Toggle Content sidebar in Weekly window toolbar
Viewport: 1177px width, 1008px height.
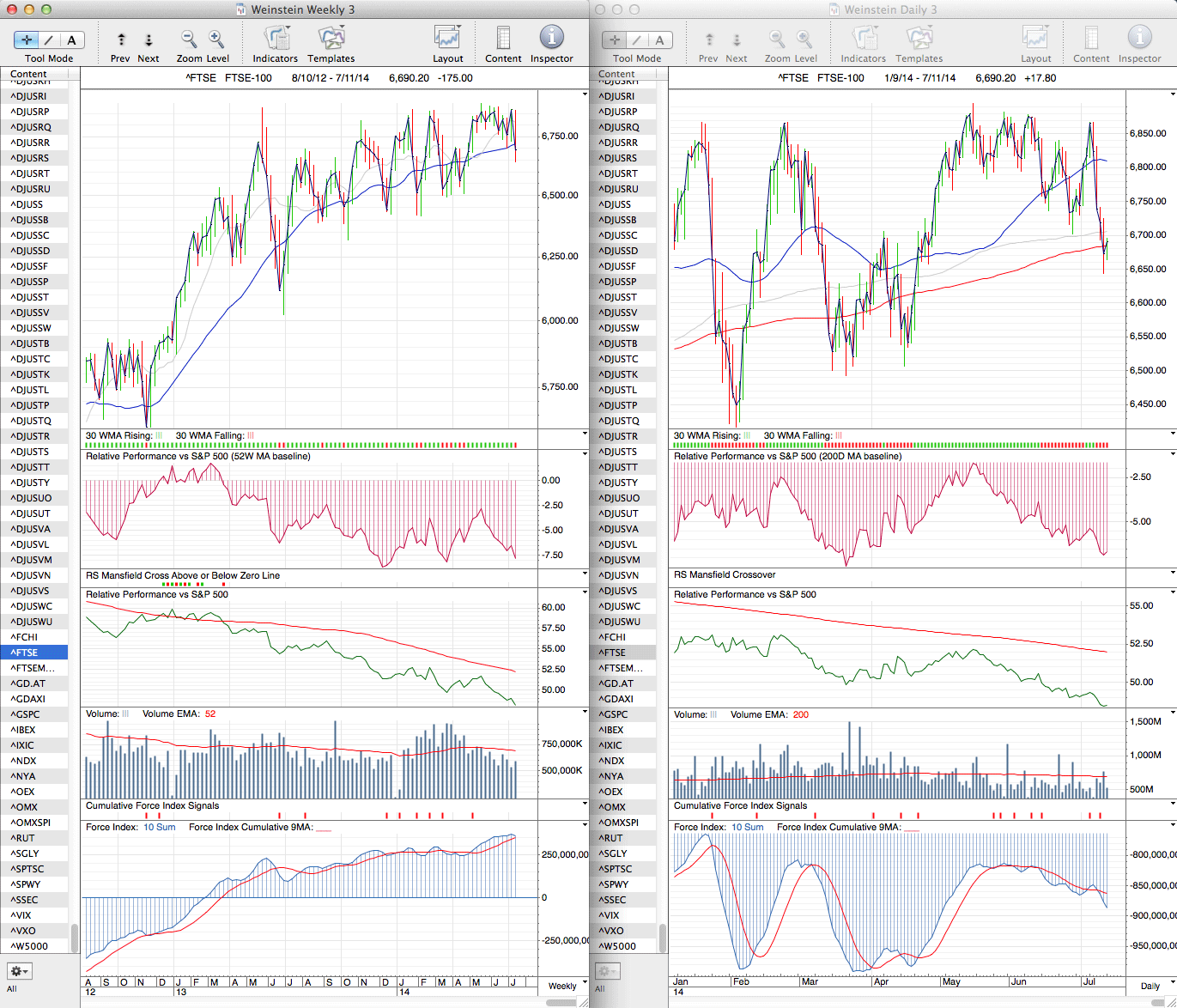(503, 38)
